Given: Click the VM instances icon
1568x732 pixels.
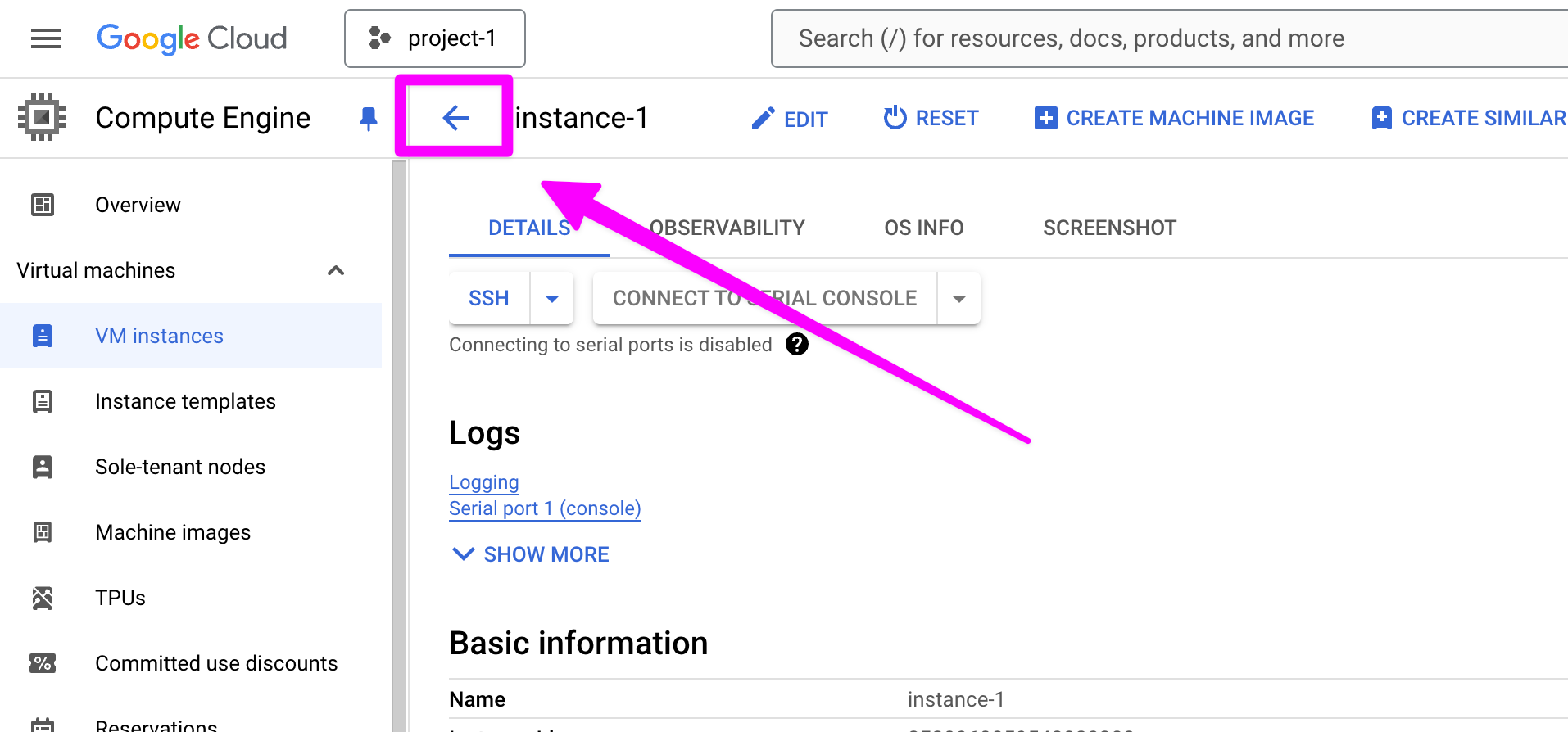Looking at the screenshot, I should pyautogui.click(x=43, y=336).
